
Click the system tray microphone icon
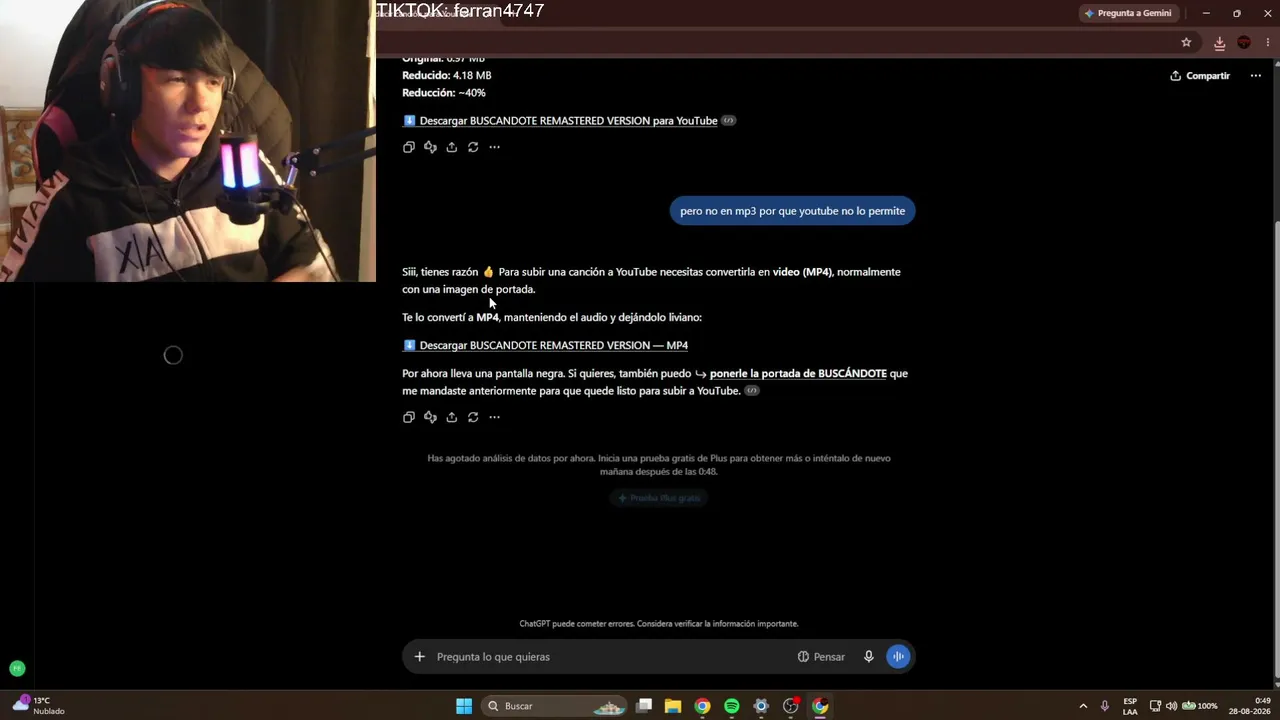click(1105, 706)
